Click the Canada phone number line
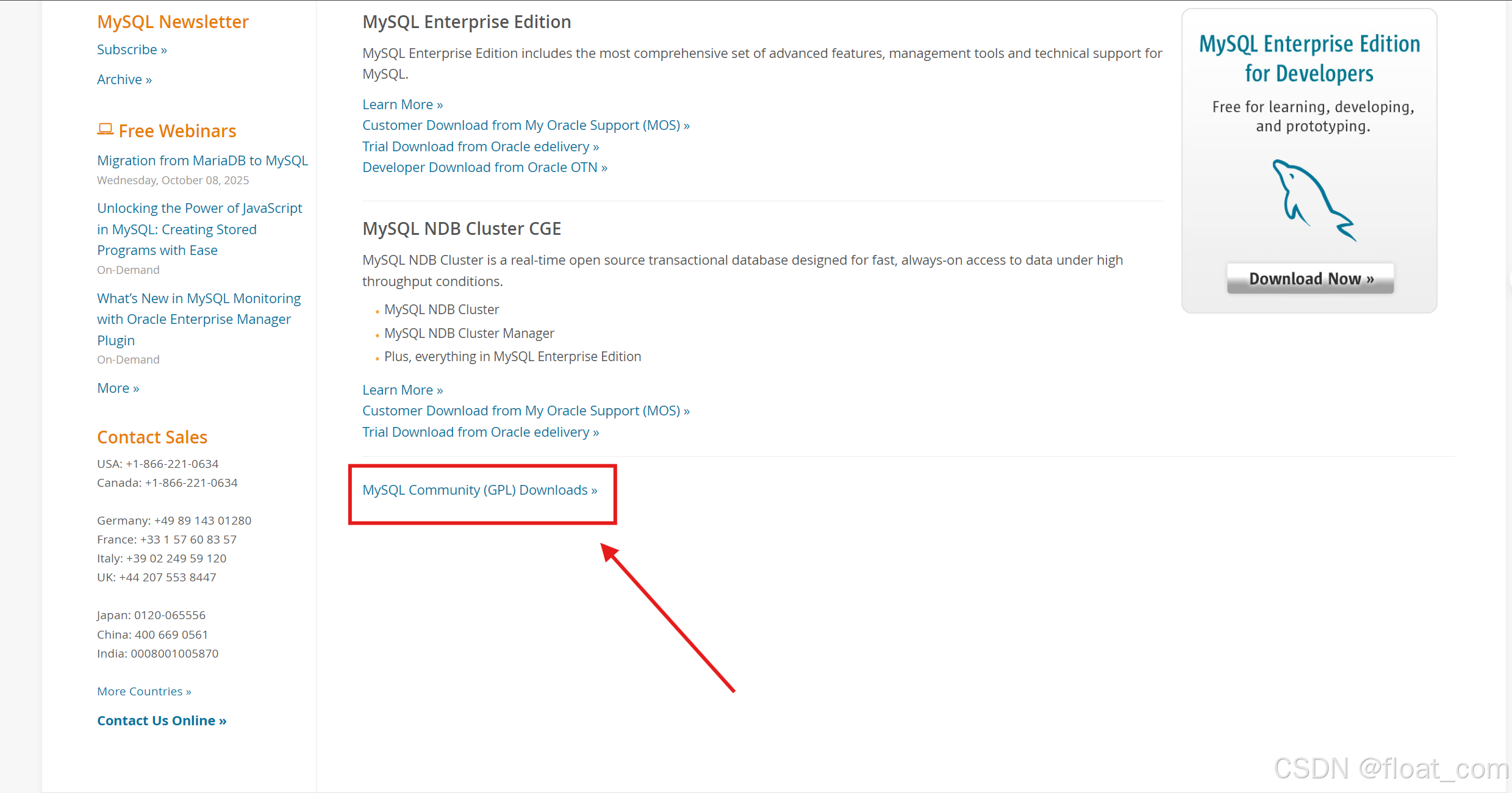The width and height of the screenshot is (1512, 793). 167,483
